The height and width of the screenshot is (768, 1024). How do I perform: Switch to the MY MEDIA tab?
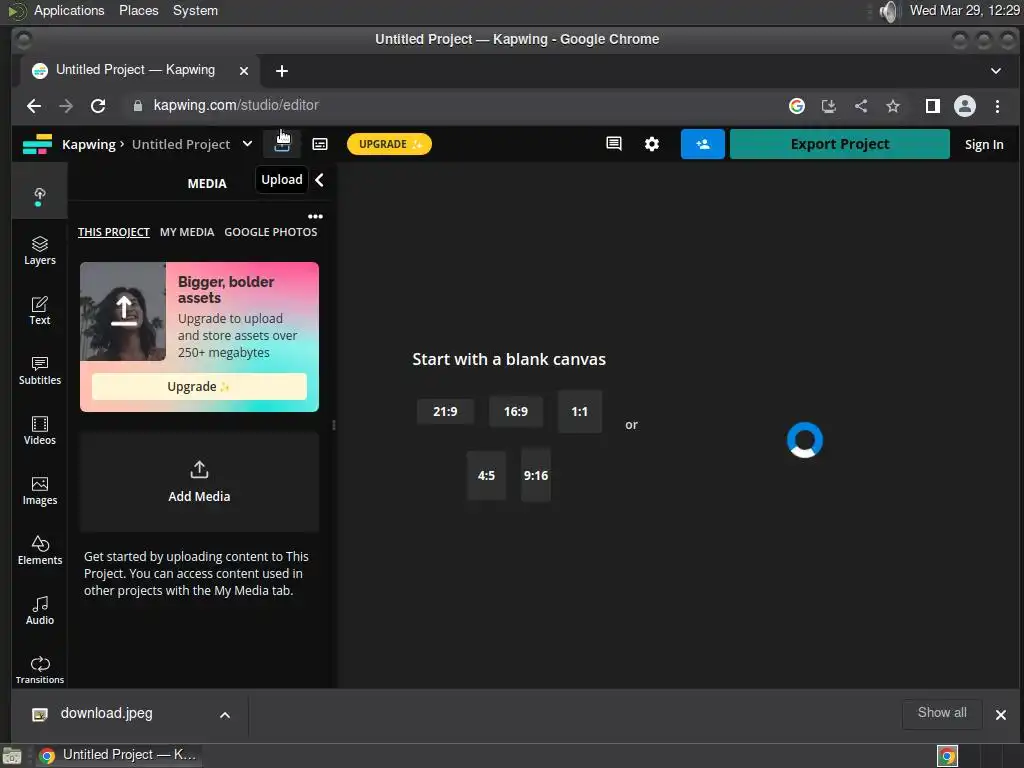click(187, 232)
